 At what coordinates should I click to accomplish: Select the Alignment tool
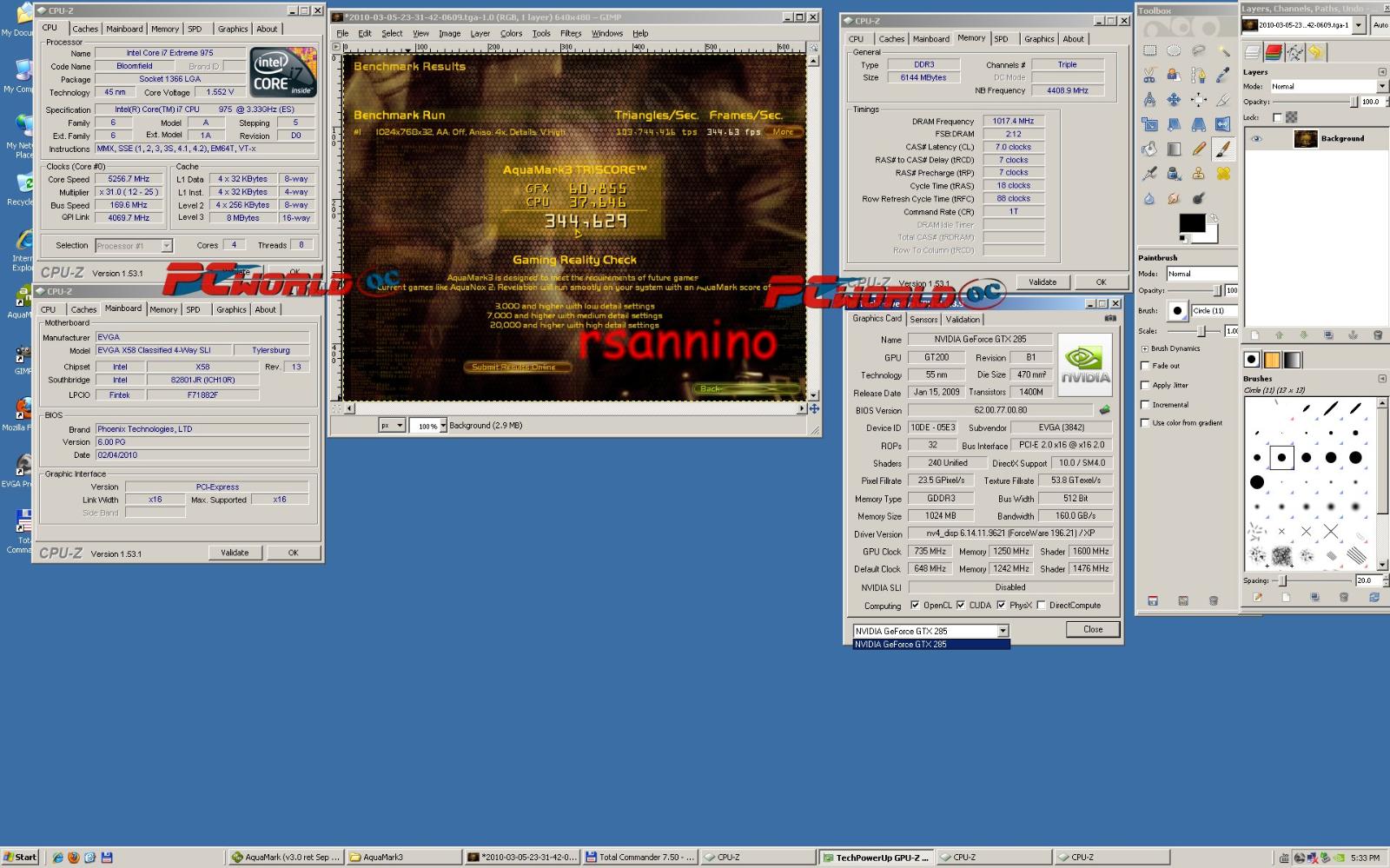coord(1198,100)
